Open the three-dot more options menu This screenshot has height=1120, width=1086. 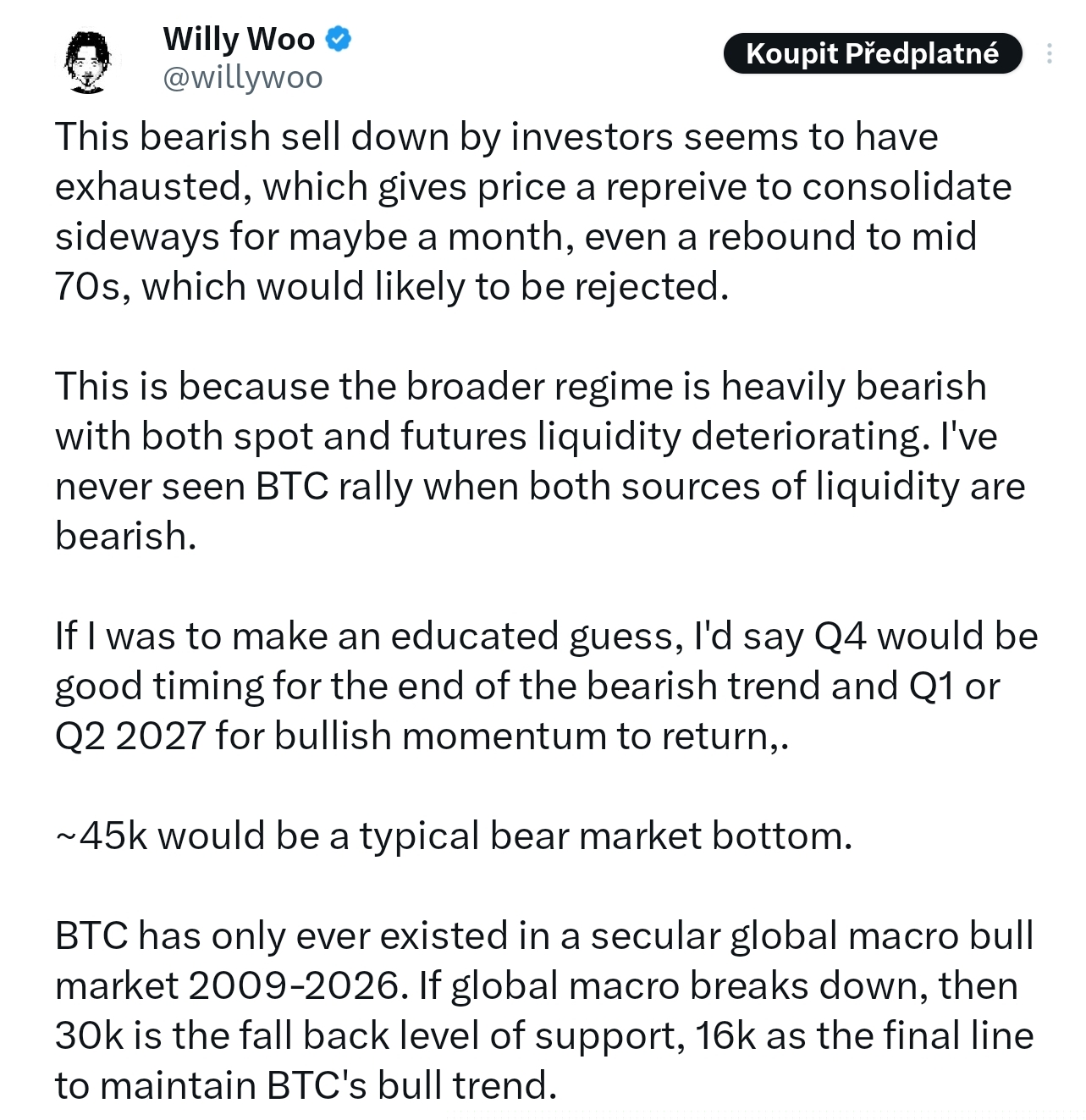pyautogui.click(x=1050, y=54)
